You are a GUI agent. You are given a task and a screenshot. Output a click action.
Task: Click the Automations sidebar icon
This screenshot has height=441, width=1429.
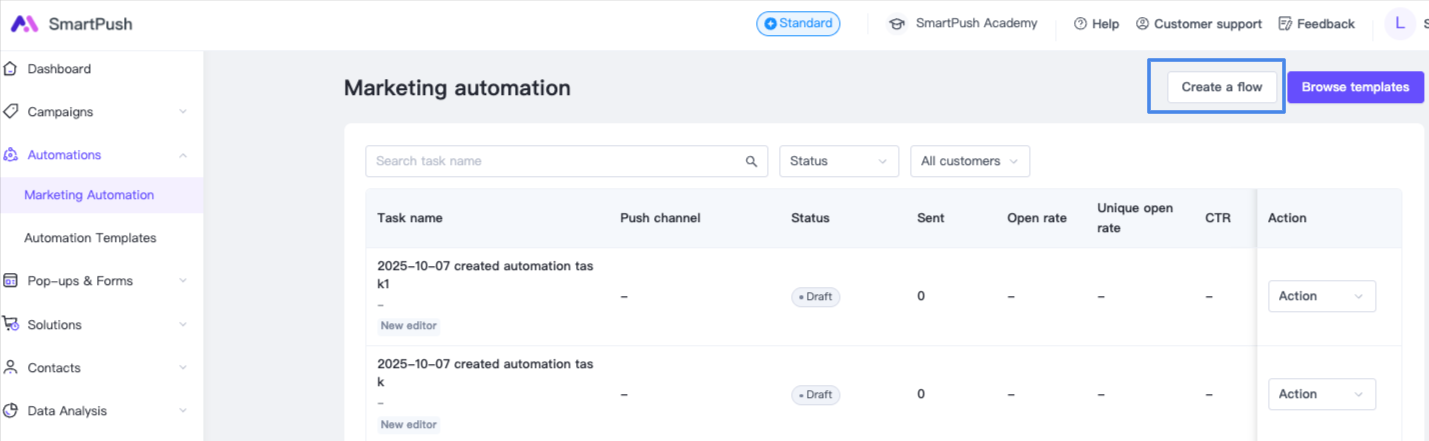(x=11, y=155)
